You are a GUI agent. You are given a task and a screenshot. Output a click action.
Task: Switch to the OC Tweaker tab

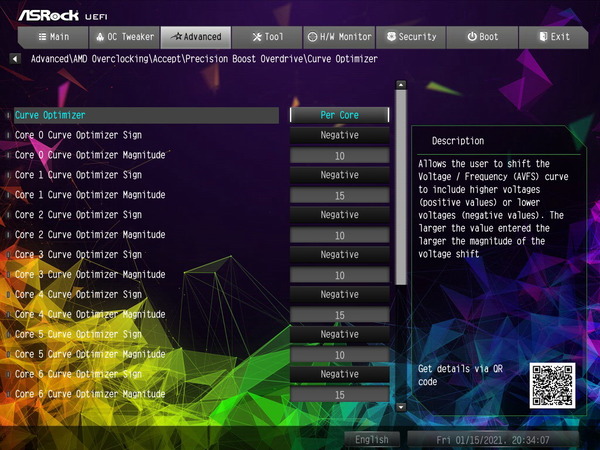(x=123, y=37)
